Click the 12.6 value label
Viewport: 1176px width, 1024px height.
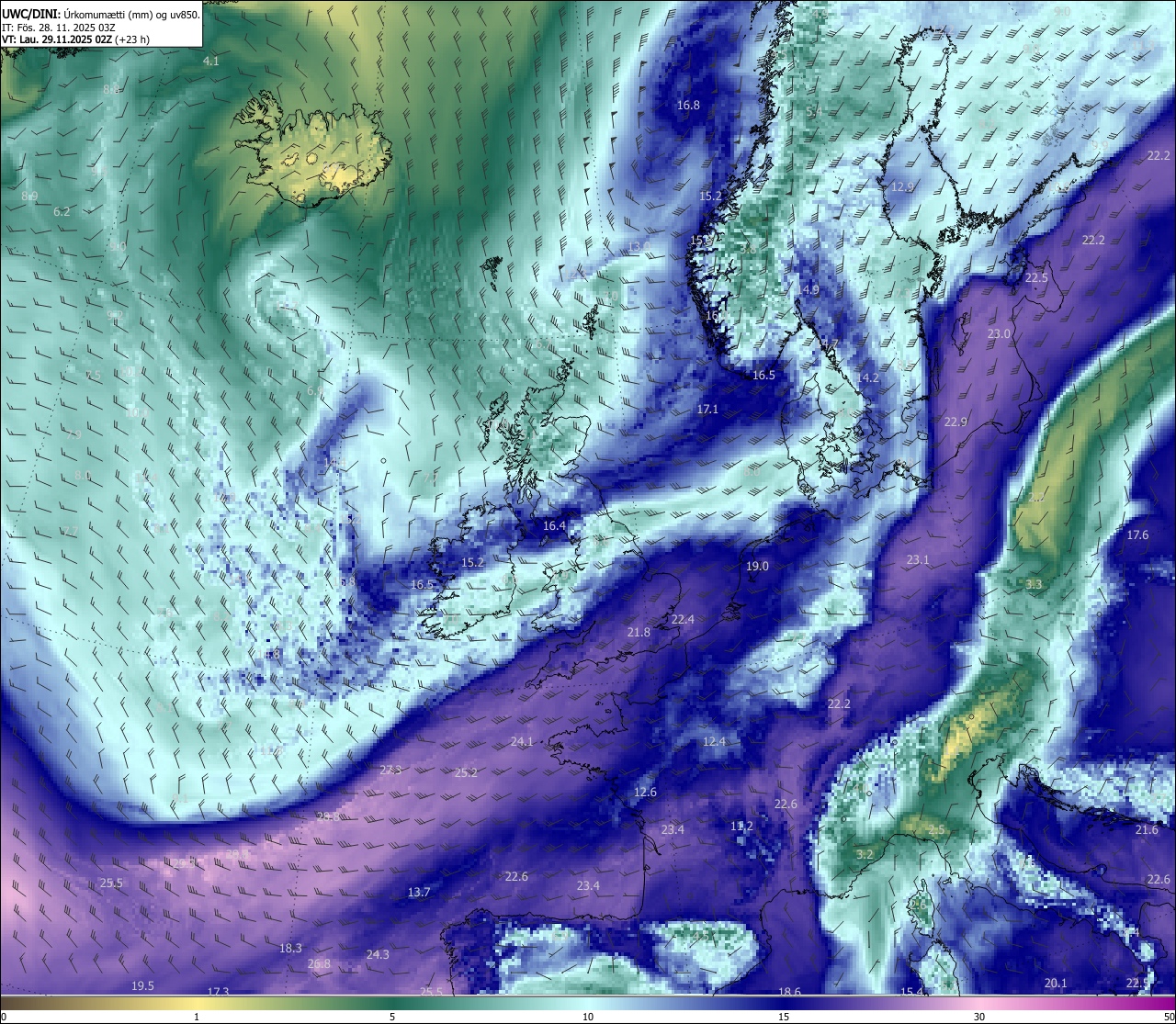(x=645, y=792)
